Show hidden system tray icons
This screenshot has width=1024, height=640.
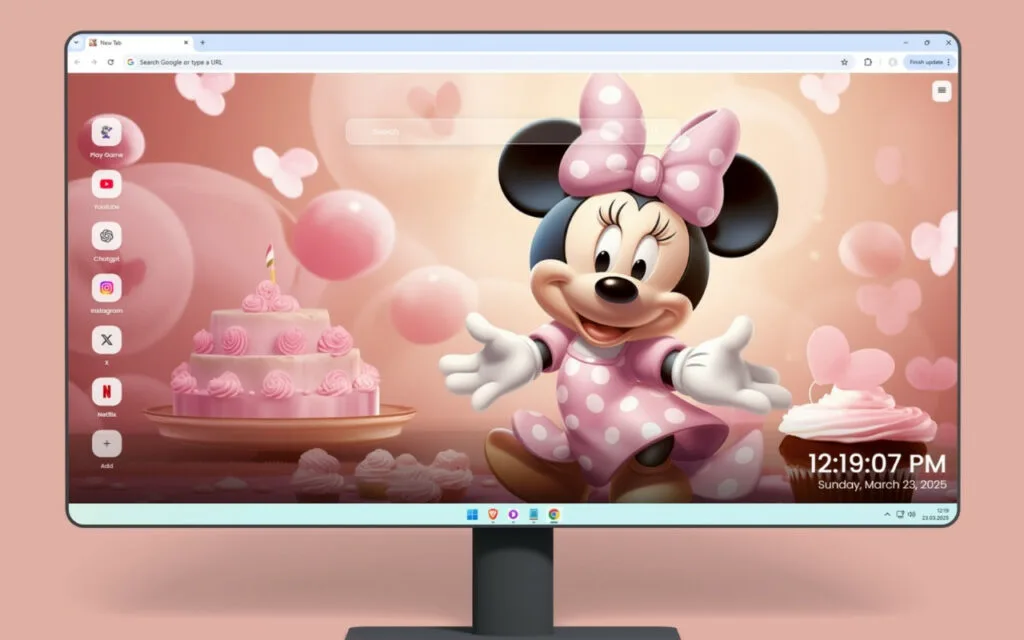[x=887, y=515]
